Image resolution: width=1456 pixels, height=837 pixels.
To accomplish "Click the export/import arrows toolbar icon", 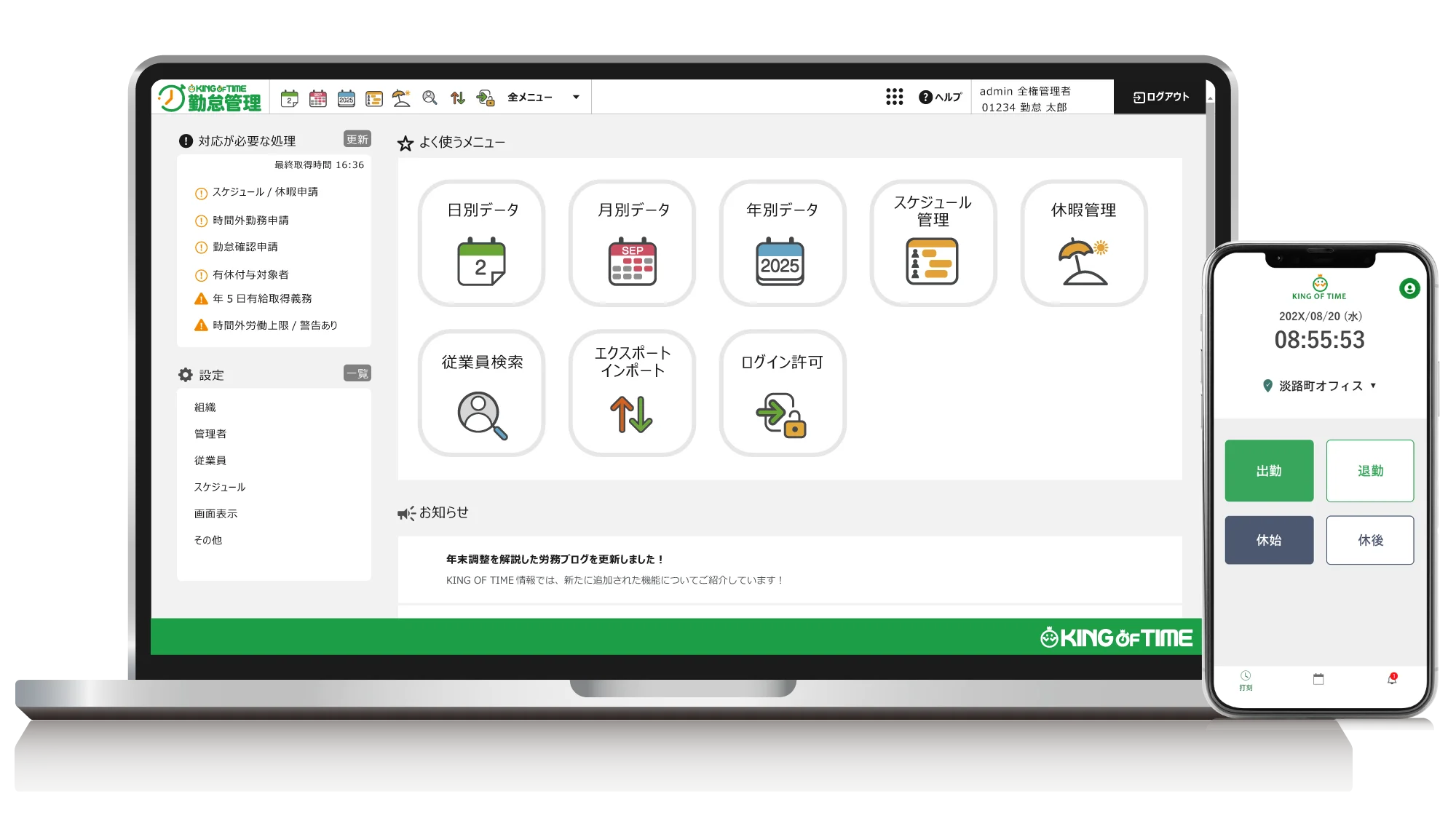I will 458,98.
